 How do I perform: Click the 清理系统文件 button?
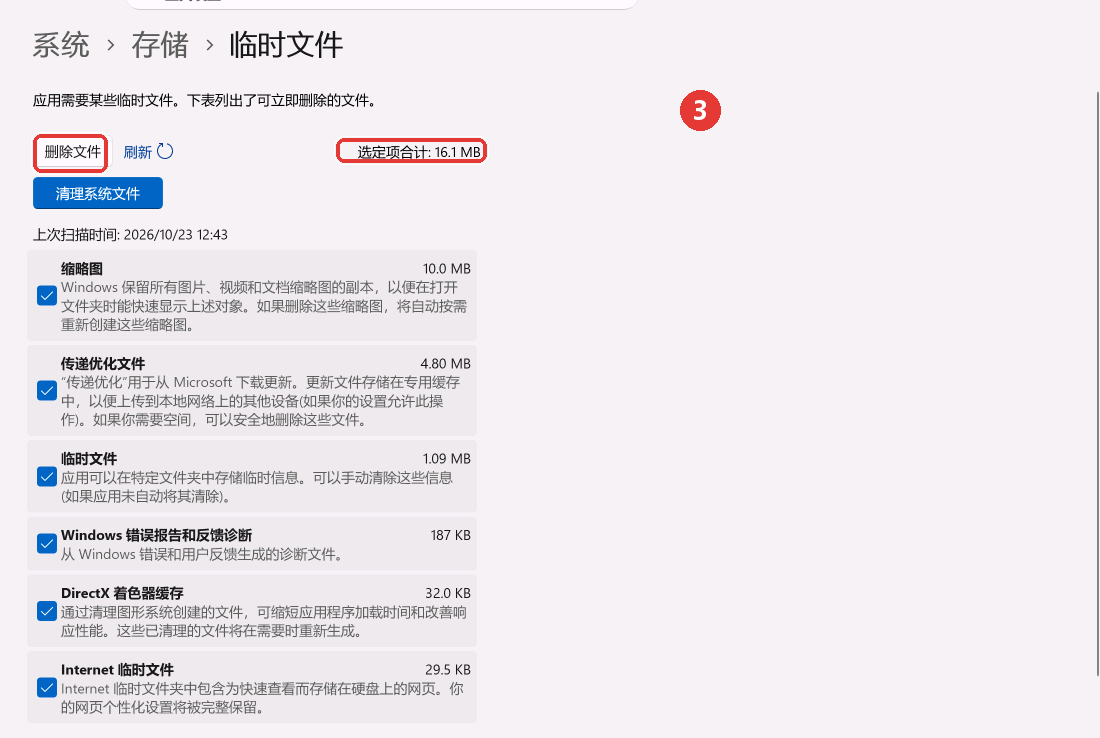98,193
